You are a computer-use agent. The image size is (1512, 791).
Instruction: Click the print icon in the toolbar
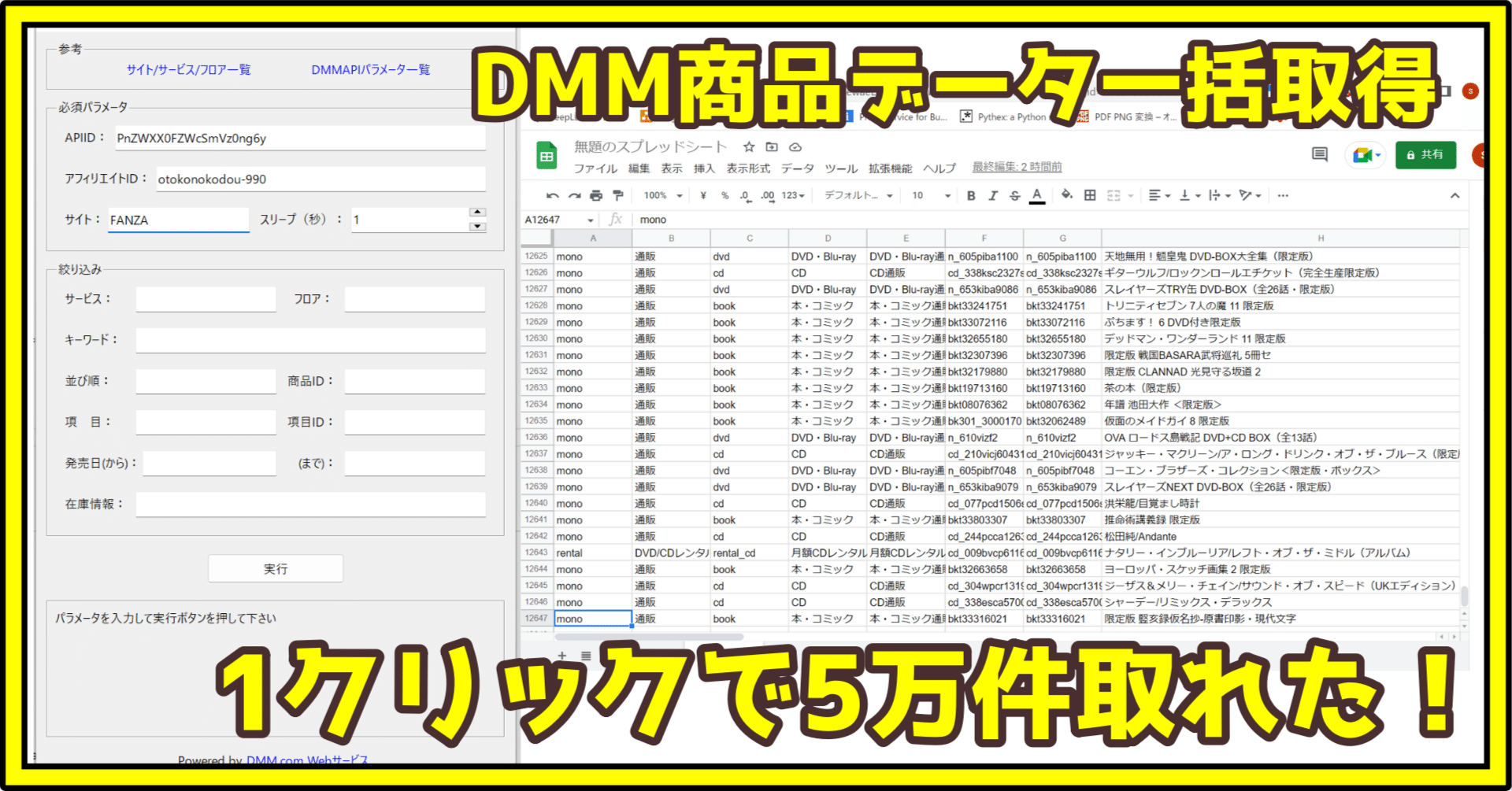[597, 195]
